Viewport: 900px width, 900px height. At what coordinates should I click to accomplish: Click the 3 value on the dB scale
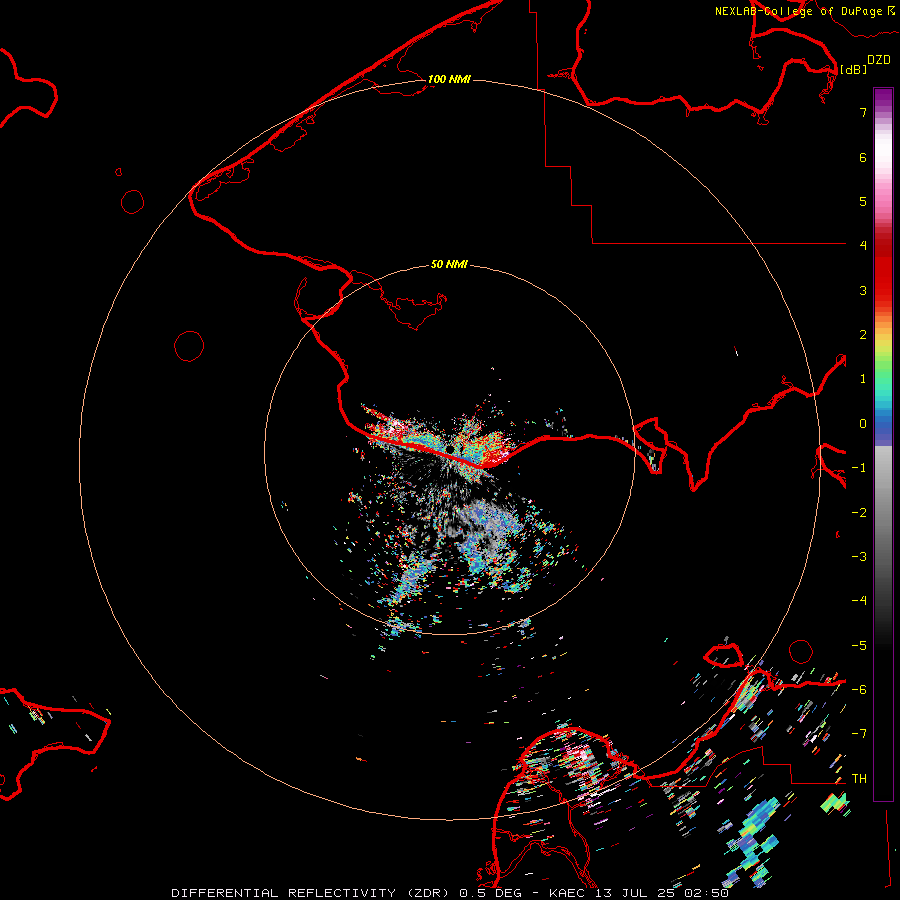point(863,290)
